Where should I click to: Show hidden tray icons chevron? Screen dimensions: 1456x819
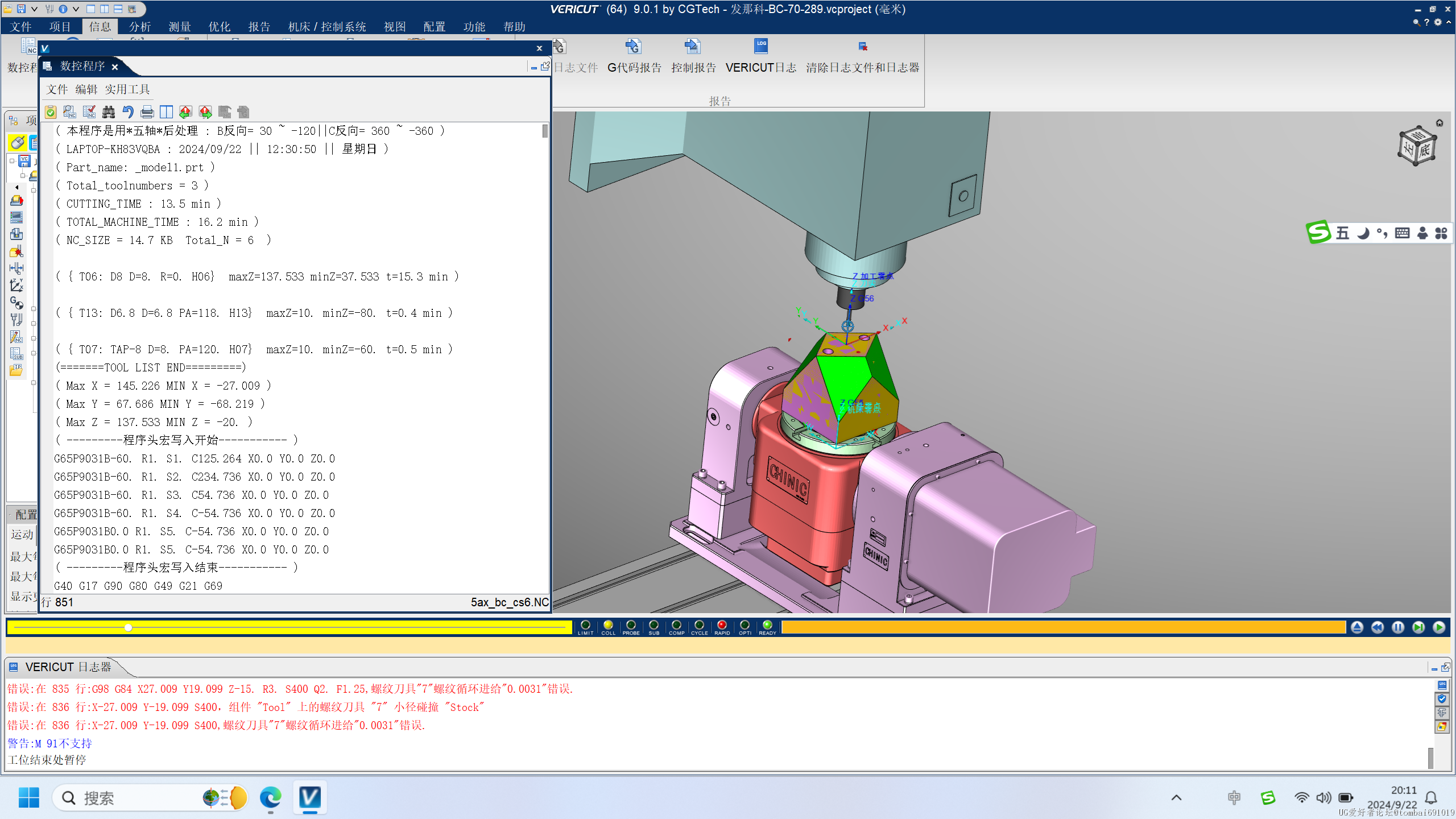1176,797
